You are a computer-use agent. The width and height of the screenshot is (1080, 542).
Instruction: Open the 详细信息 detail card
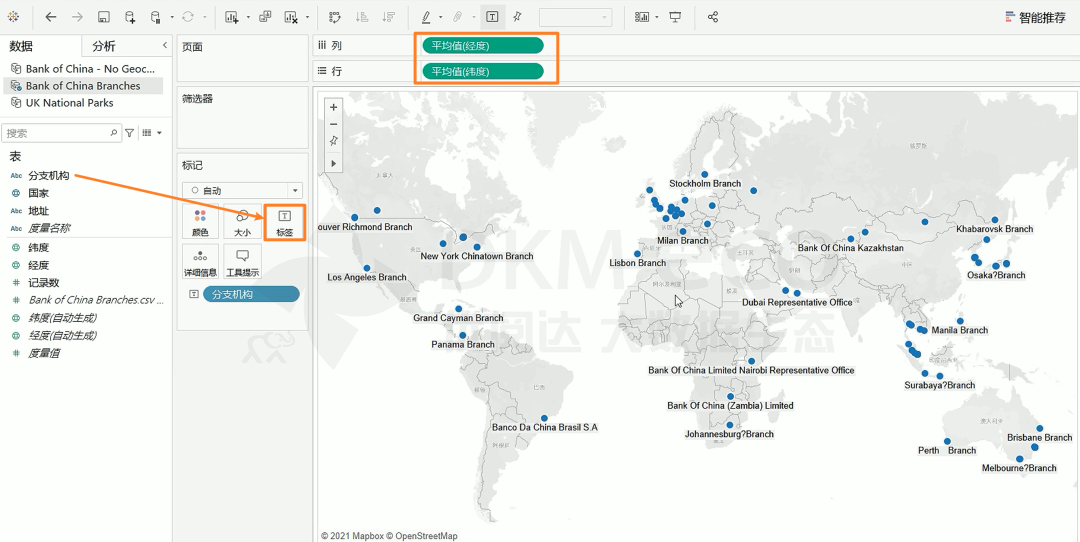point(200,262)
